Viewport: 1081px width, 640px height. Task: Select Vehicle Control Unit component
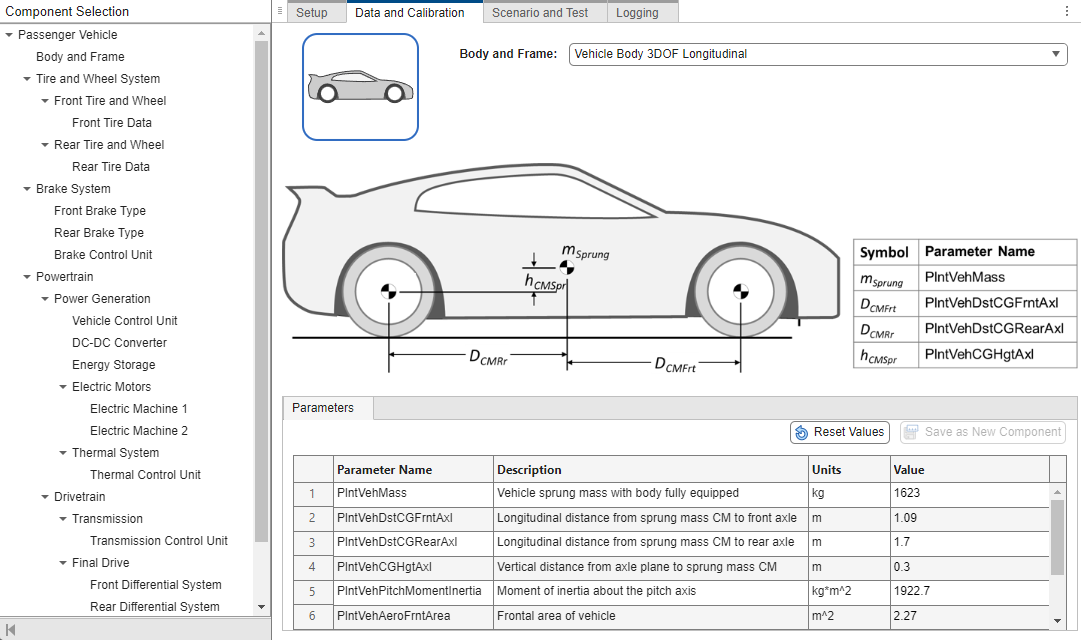coord(125,320)
